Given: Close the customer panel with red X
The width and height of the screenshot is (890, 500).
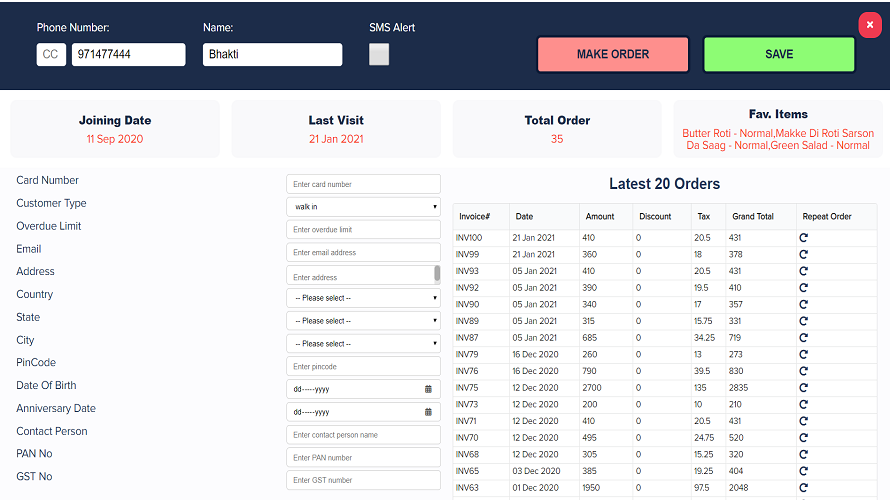Looking at the screenshot, I should click(x=870, y=25).
